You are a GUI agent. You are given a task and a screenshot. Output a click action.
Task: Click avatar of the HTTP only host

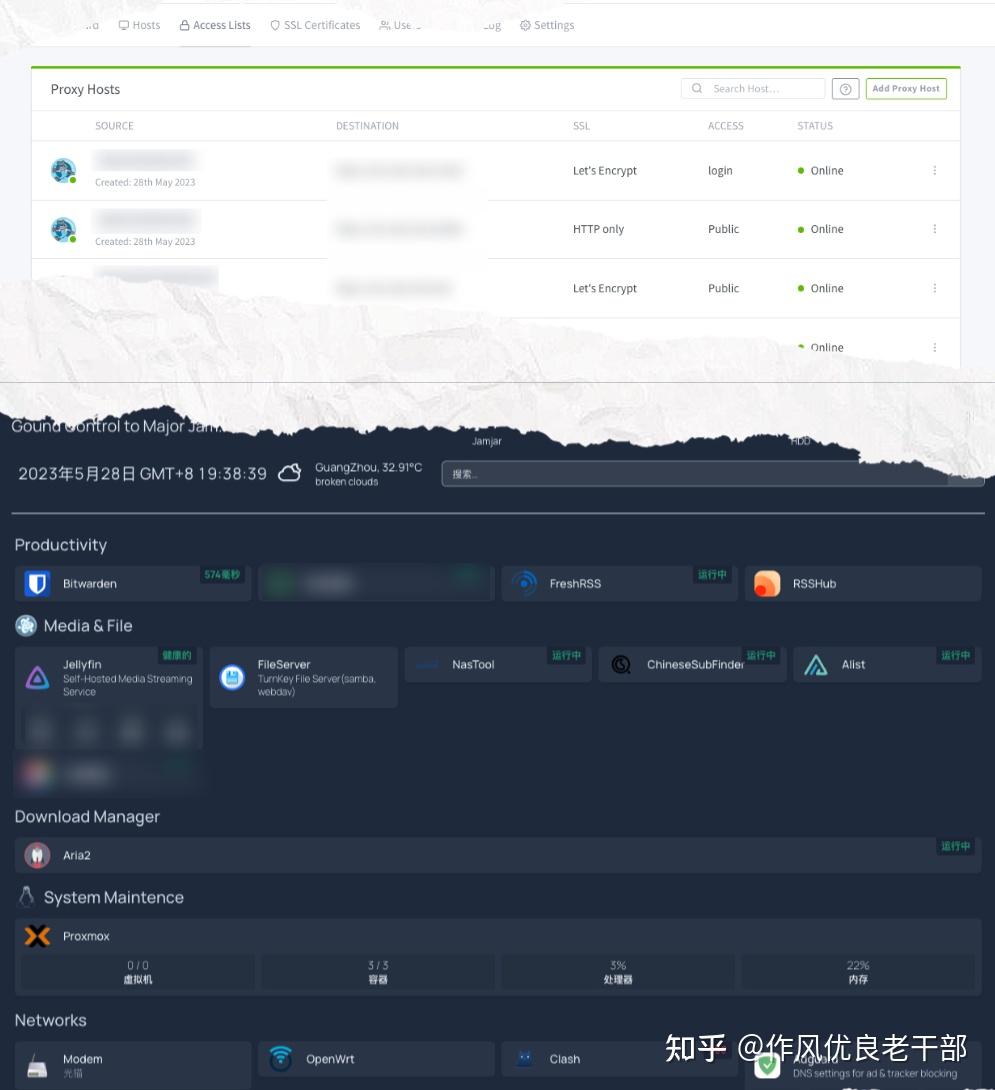pos(63,229)
